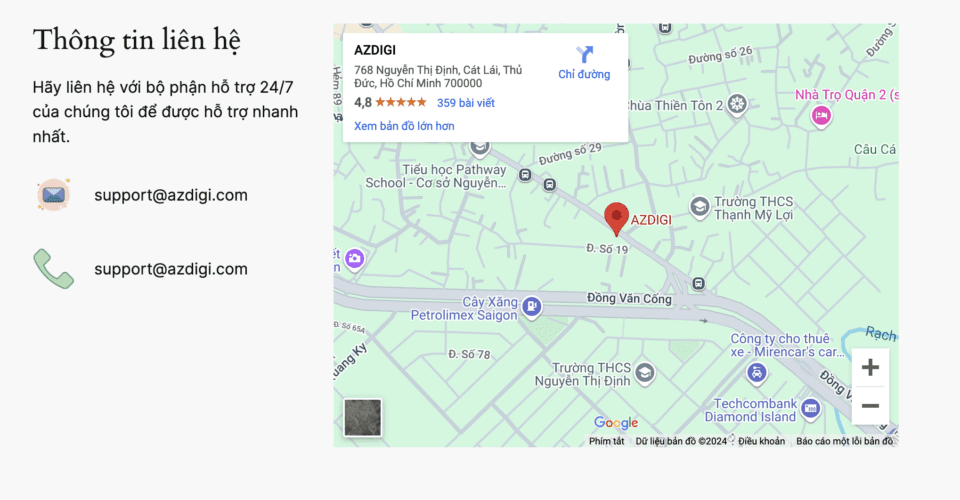Zoom out with the minus button
Image resolution: width=960 pixels, height=500 pixels.
pos(870,405)
